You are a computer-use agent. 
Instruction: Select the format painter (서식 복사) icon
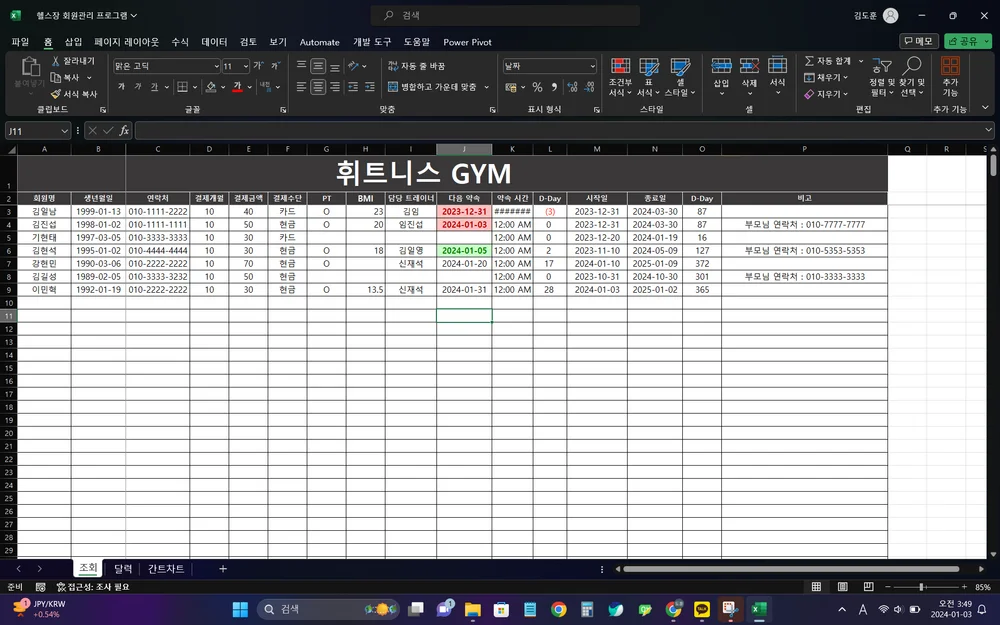[x=55, y=93]
